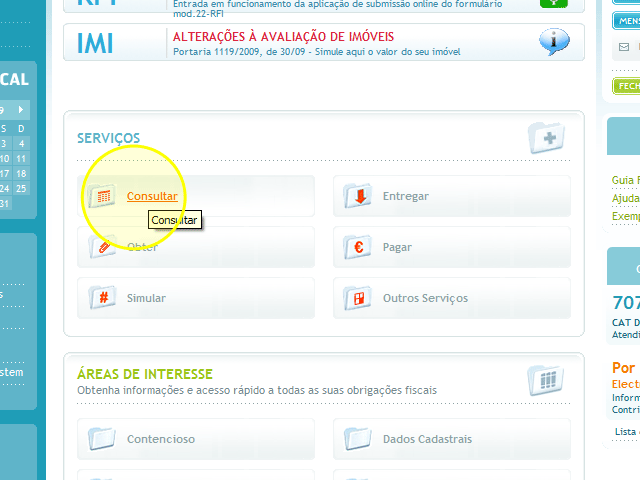This screenshot has width=640, height=480.
Task: Click the Áreas de Interesse grid folder icon
Action: pos(545,380)
